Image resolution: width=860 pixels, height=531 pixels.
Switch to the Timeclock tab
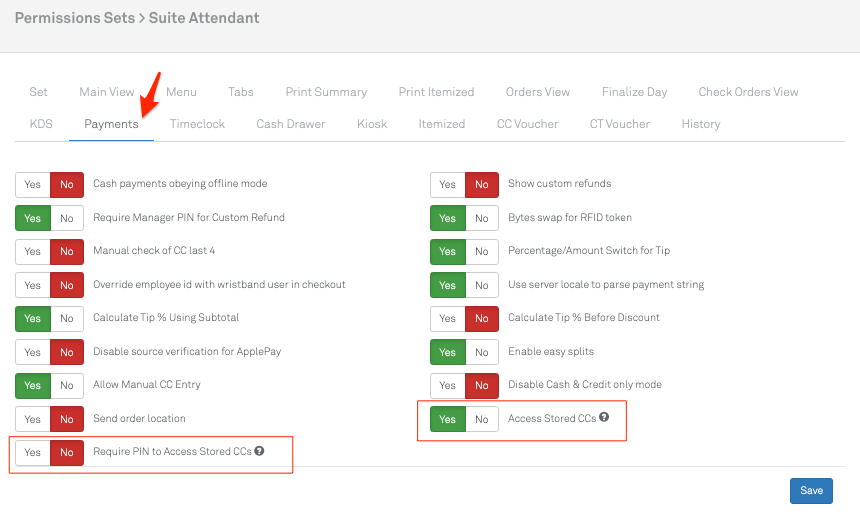(x=197, y=124)
